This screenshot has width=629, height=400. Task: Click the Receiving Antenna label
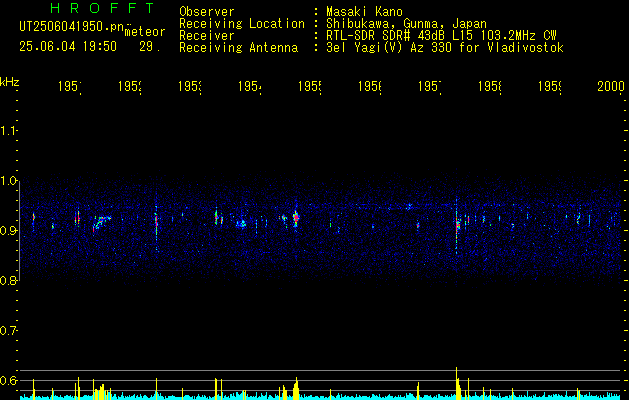(x=239, y=48)
